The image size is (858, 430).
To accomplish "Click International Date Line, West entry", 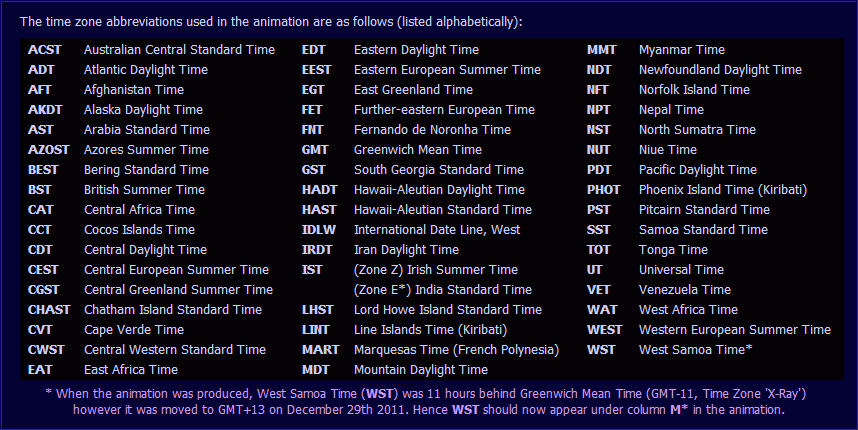I will pos(437,230).
